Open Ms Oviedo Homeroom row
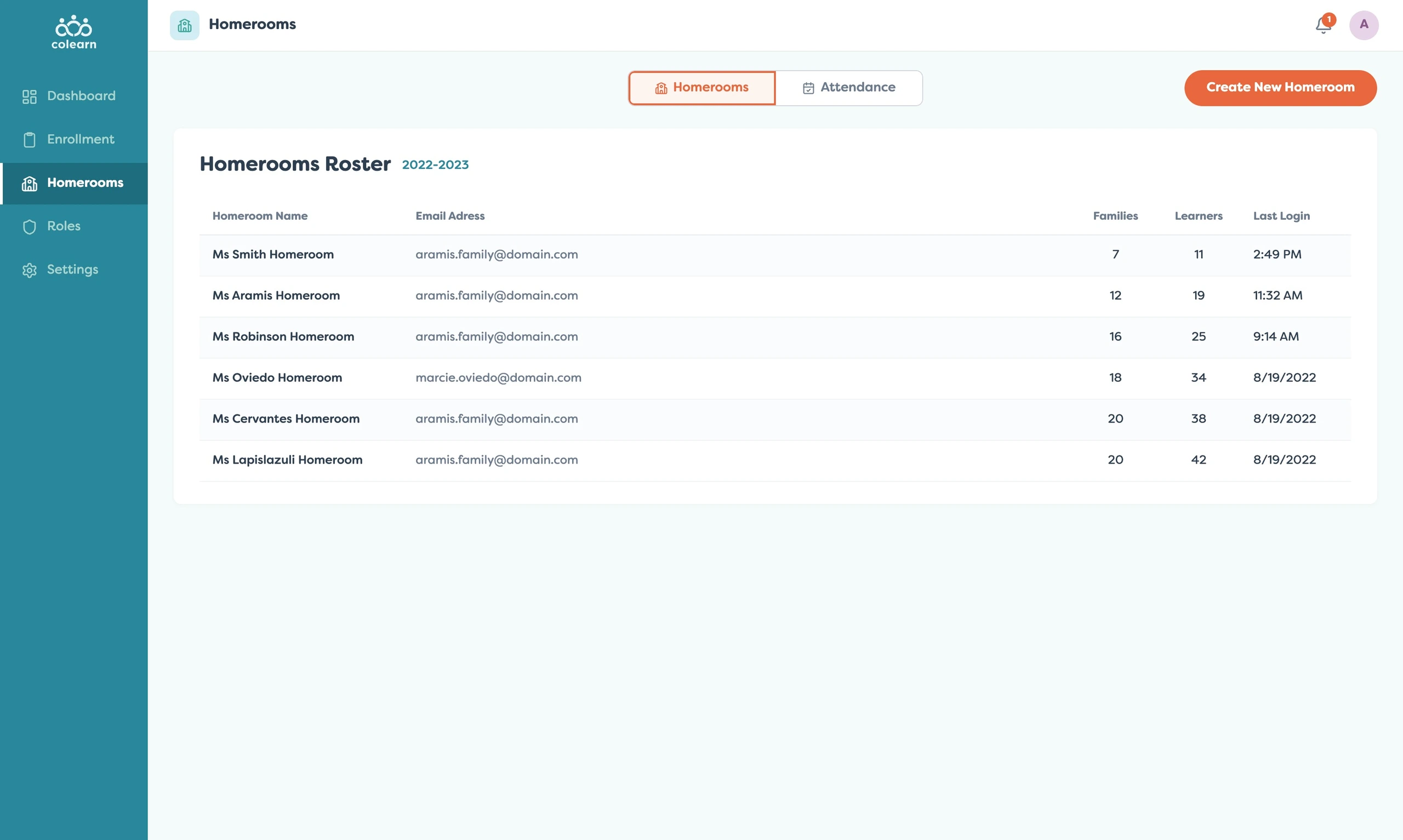This screenshot has width=1403, height=840. pos(775,378)
